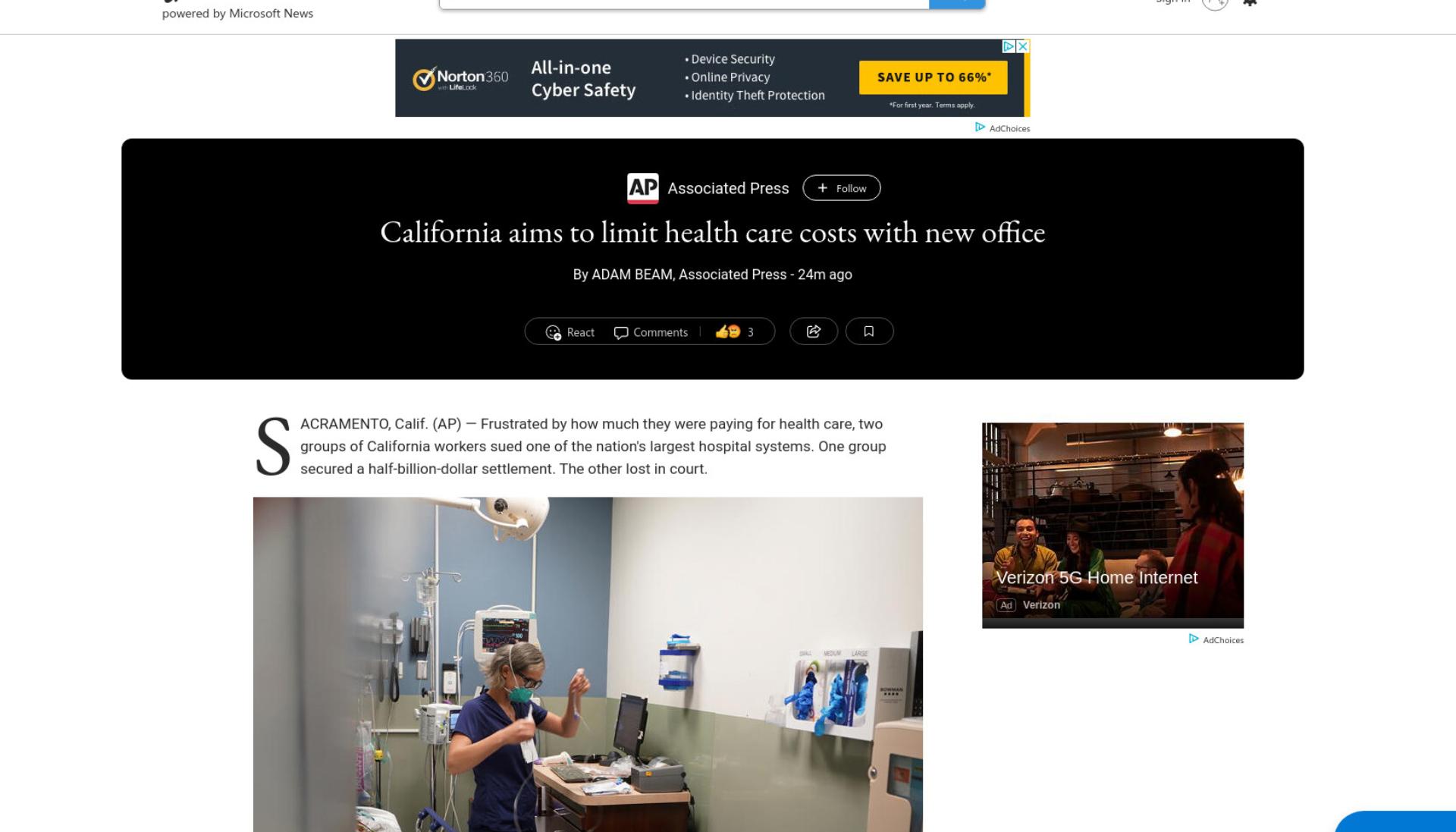
Task: Follow Associated Press
Action: [841, 188]
